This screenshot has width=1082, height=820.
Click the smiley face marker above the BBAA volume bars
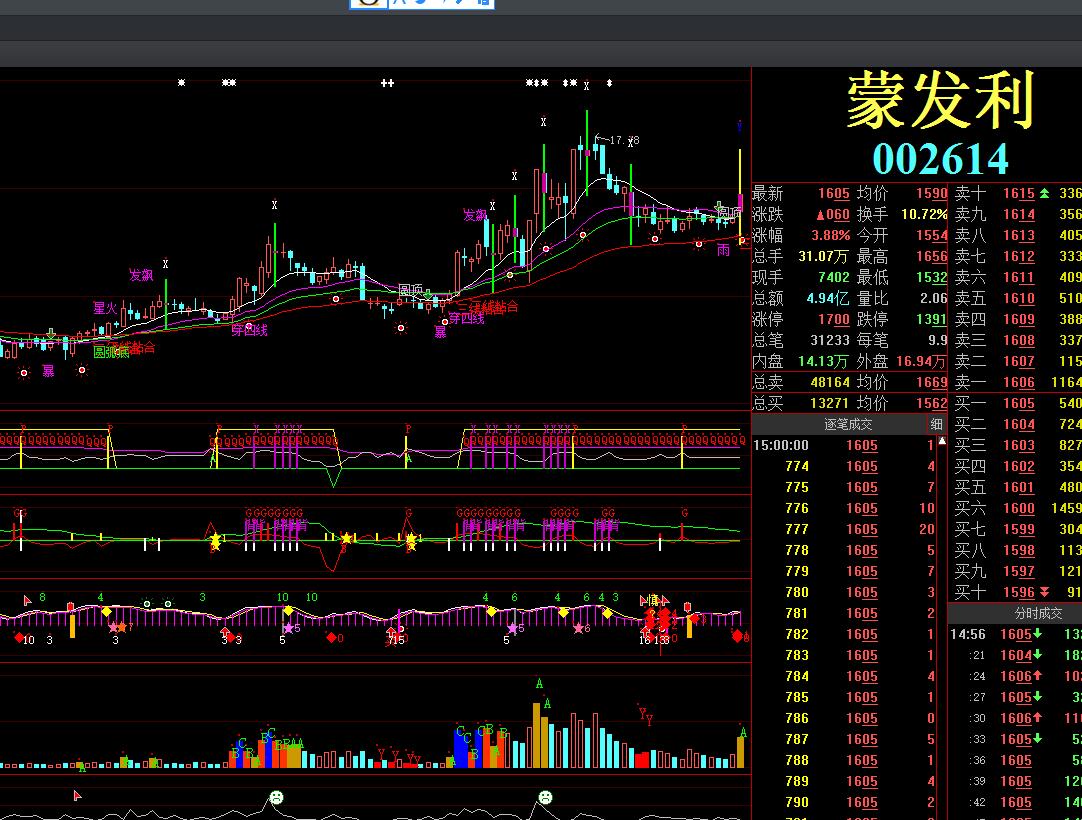pos(276,797)
